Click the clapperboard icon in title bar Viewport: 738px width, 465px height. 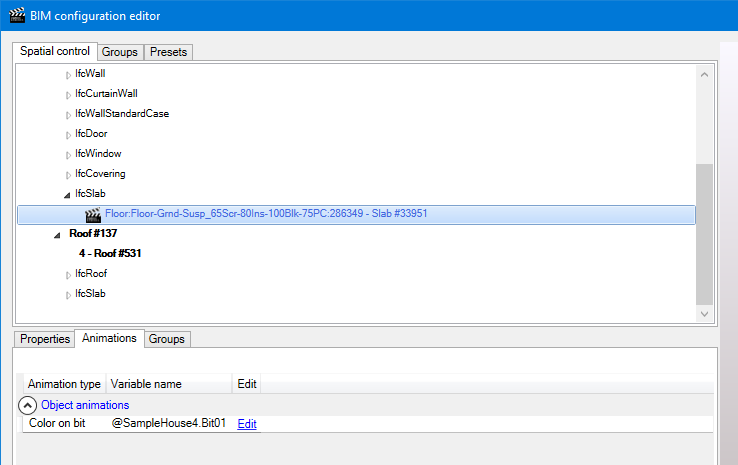coord(18,16)
